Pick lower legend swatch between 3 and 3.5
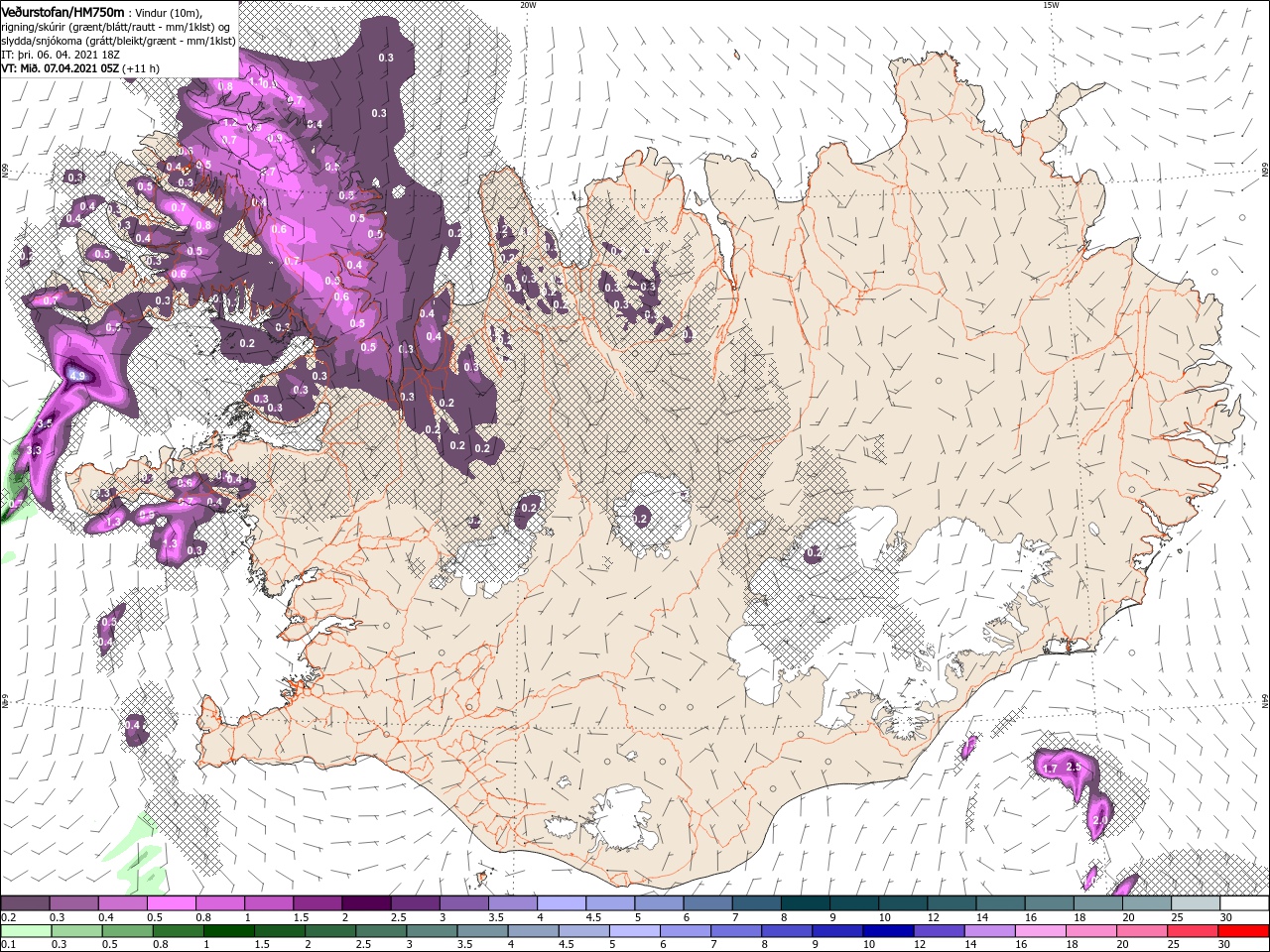This screenshot has width=1270, height=952. click(x=433, y=931)
